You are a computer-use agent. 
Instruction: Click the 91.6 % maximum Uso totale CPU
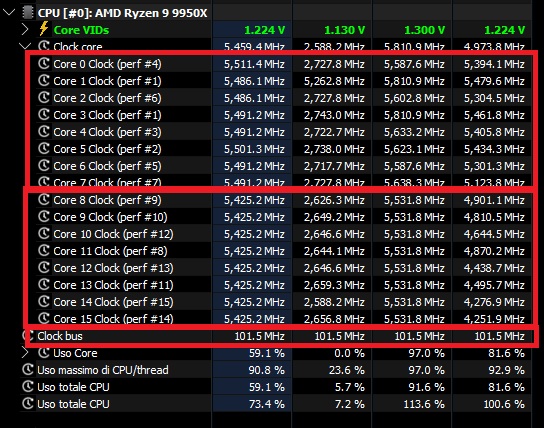426,387
